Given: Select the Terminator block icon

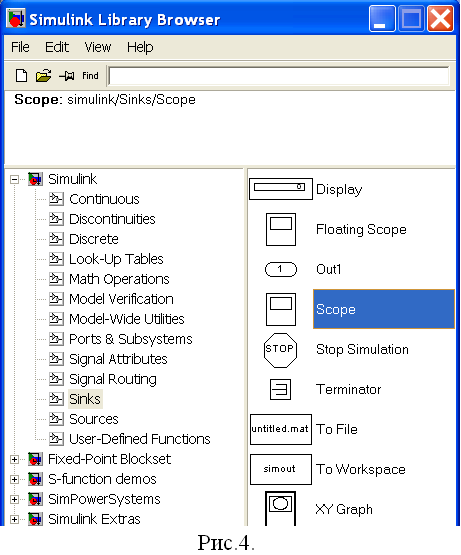Looking at the screenshot, I should 280,389.
